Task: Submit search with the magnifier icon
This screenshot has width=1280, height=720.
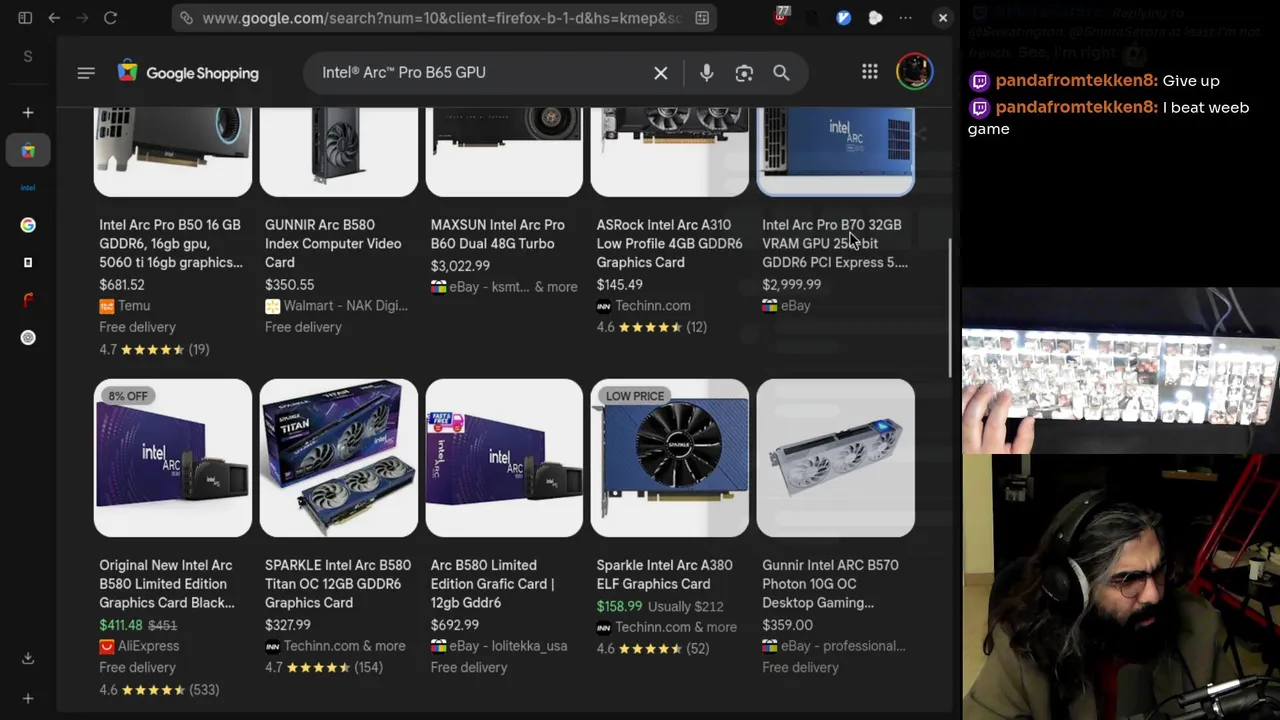Action: [x=781, y=73]
